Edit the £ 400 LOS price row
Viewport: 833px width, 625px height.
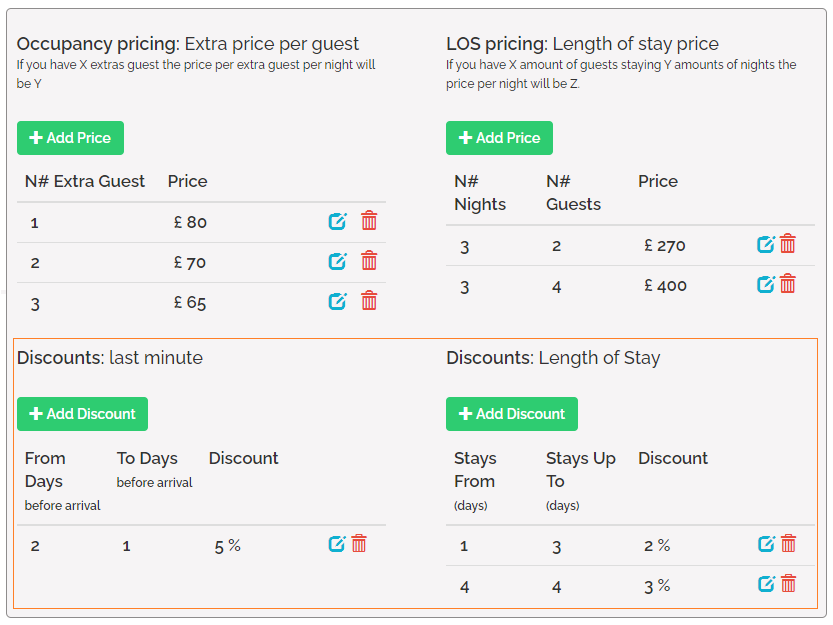766,284
